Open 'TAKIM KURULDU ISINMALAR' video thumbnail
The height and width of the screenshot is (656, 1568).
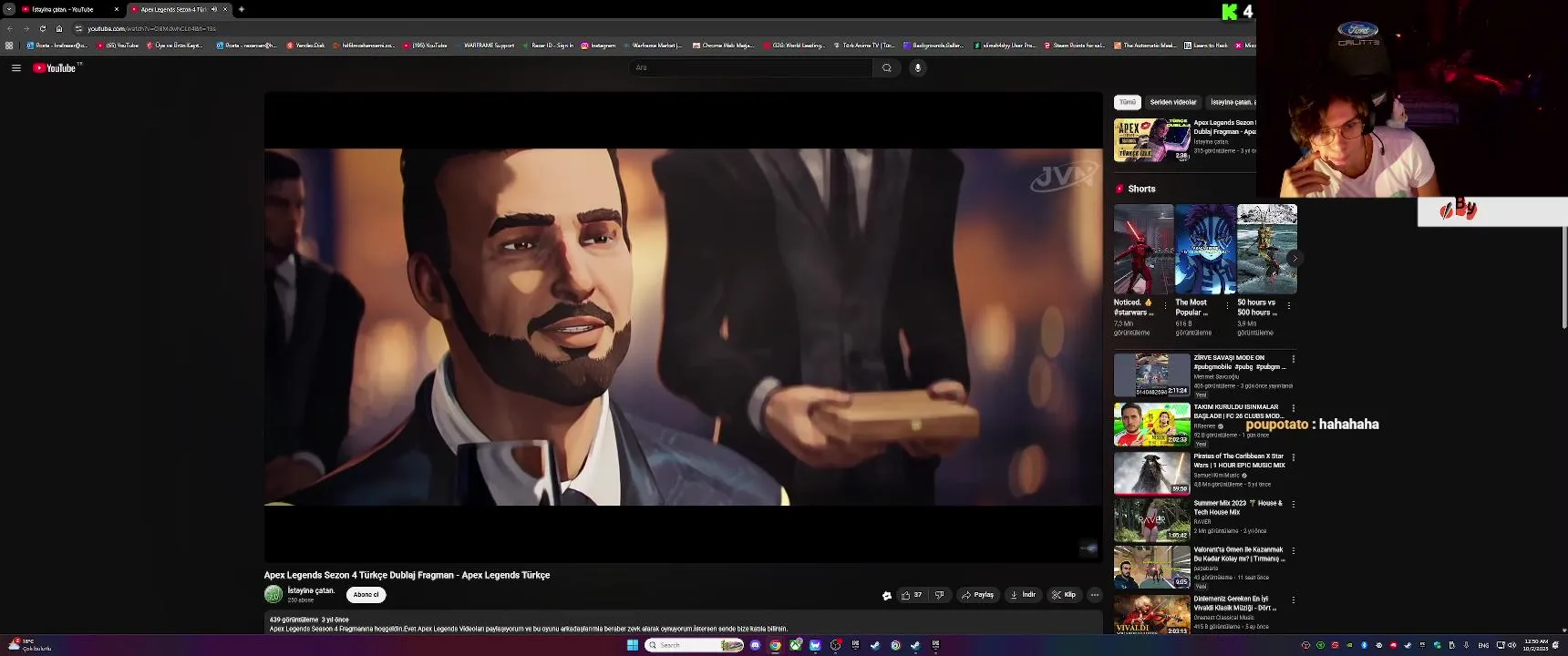tap(1152, 424)
